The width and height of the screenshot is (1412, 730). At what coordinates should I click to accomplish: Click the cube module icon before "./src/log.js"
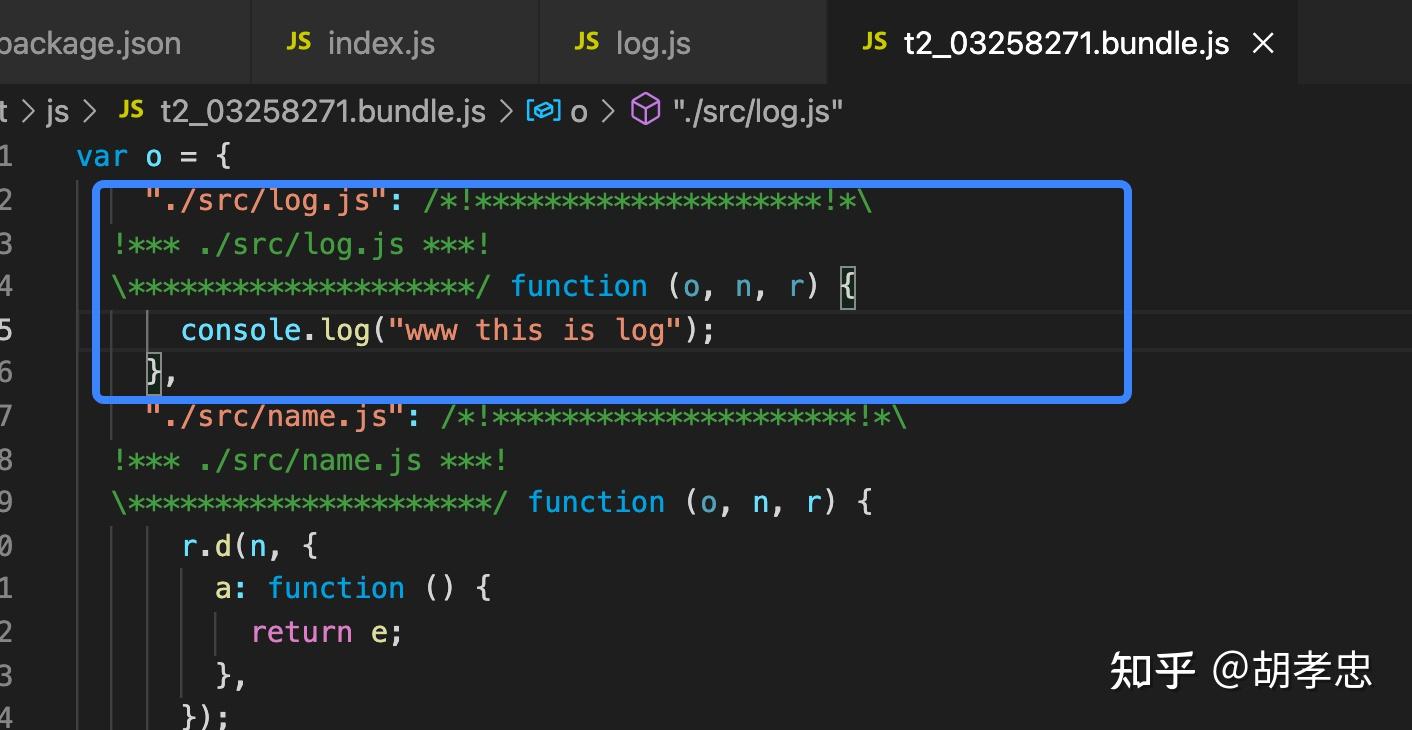click(645, 110)
